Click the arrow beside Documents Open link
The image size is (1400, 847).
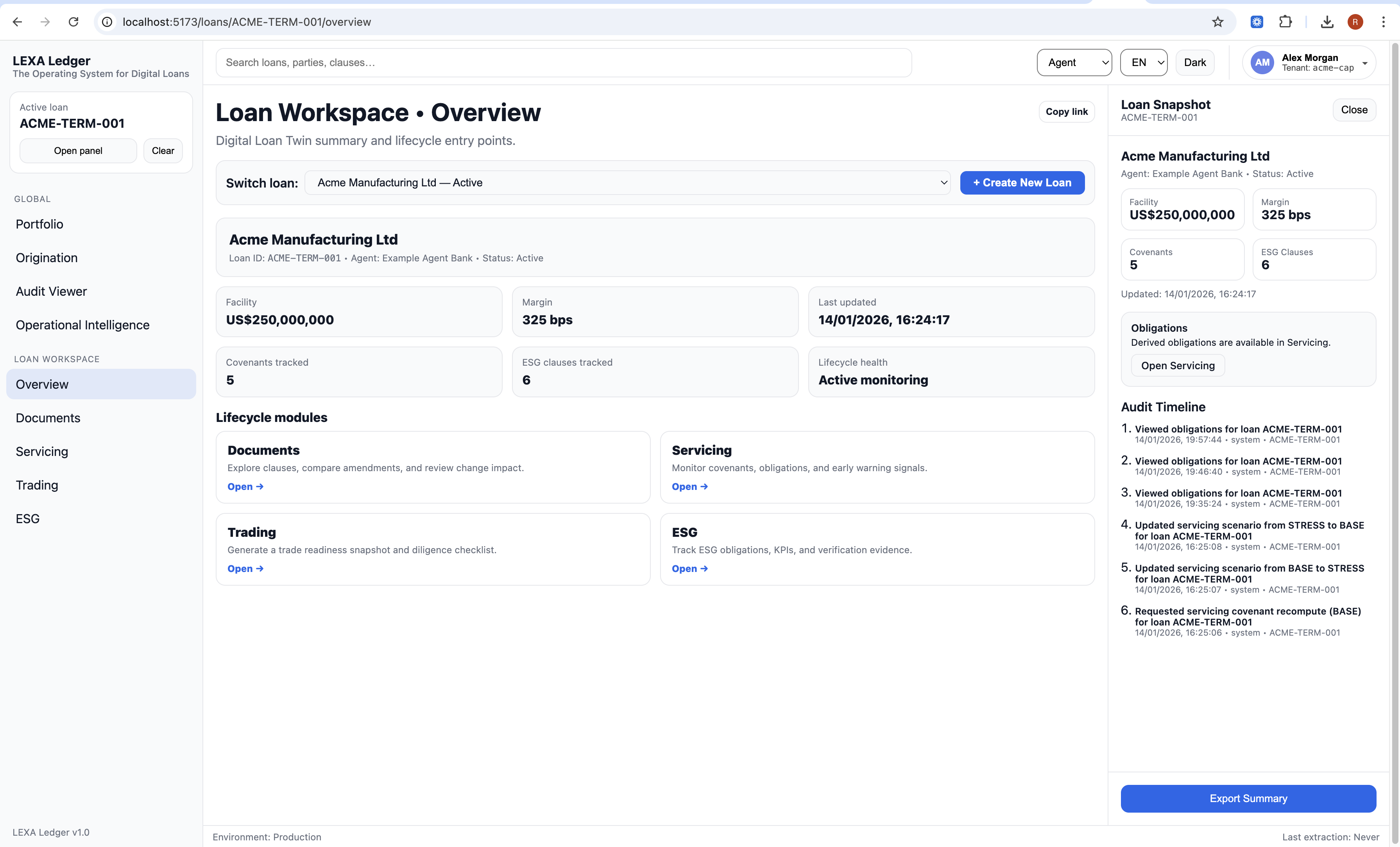[x=260, y=487]
